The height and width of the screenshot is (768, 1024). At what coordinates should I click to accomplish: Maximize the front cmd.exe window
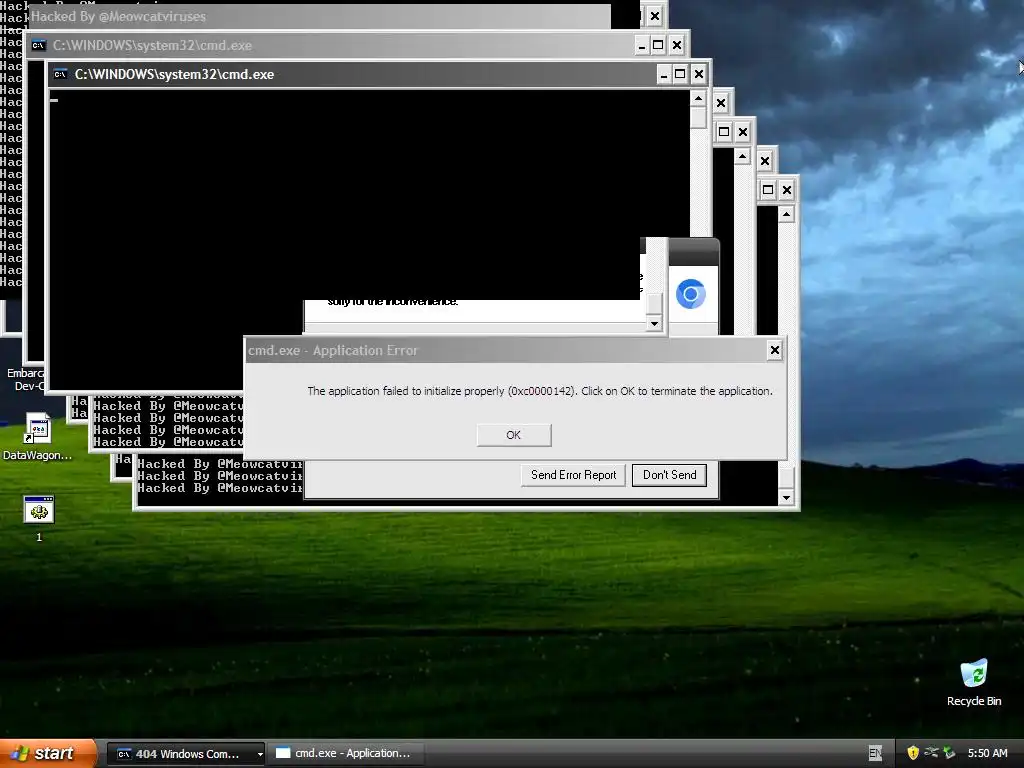click(x=680, y=74)
